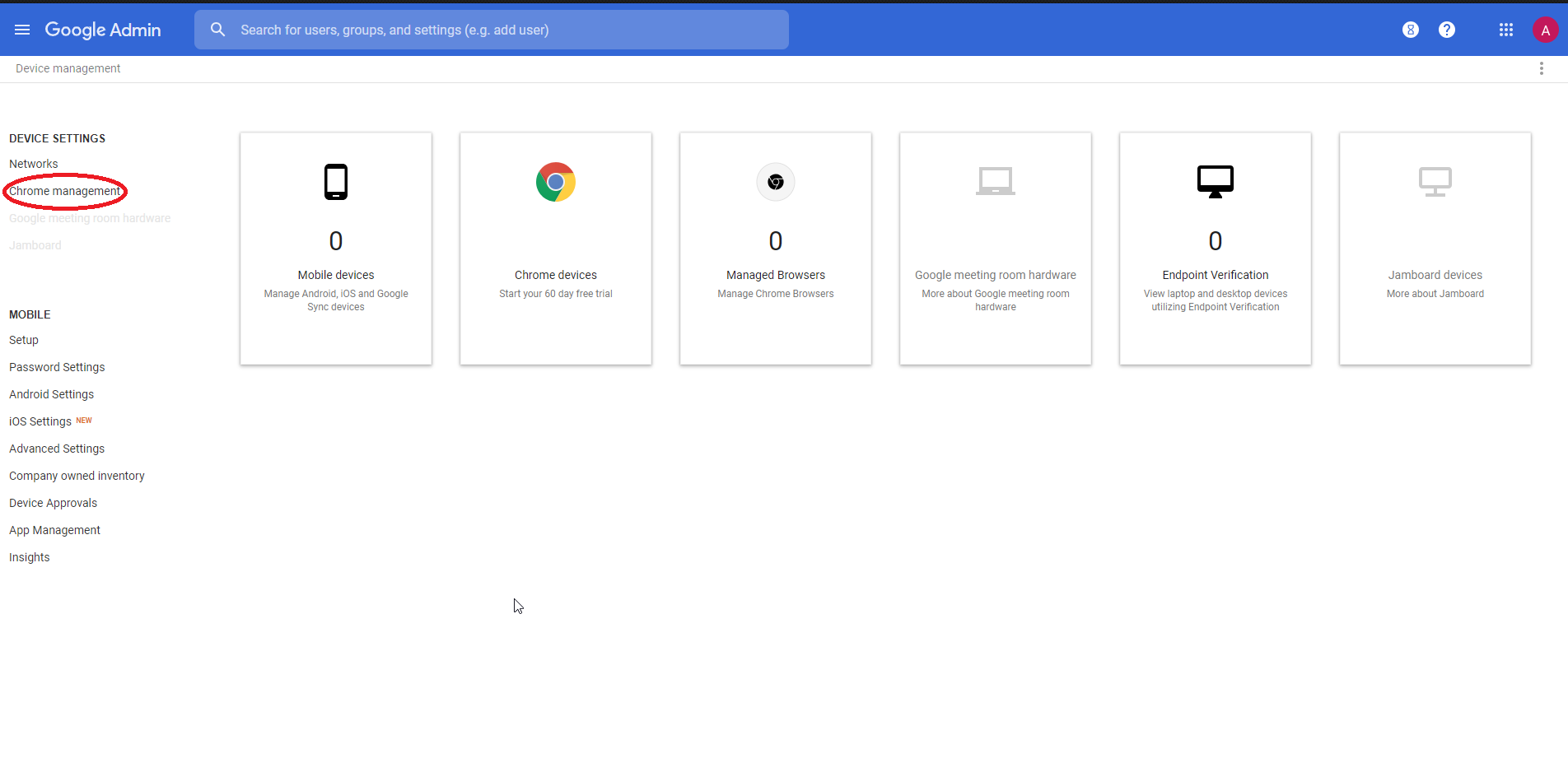
Task: Click the Jamboard devices monitor icon
Action: 1435,182
